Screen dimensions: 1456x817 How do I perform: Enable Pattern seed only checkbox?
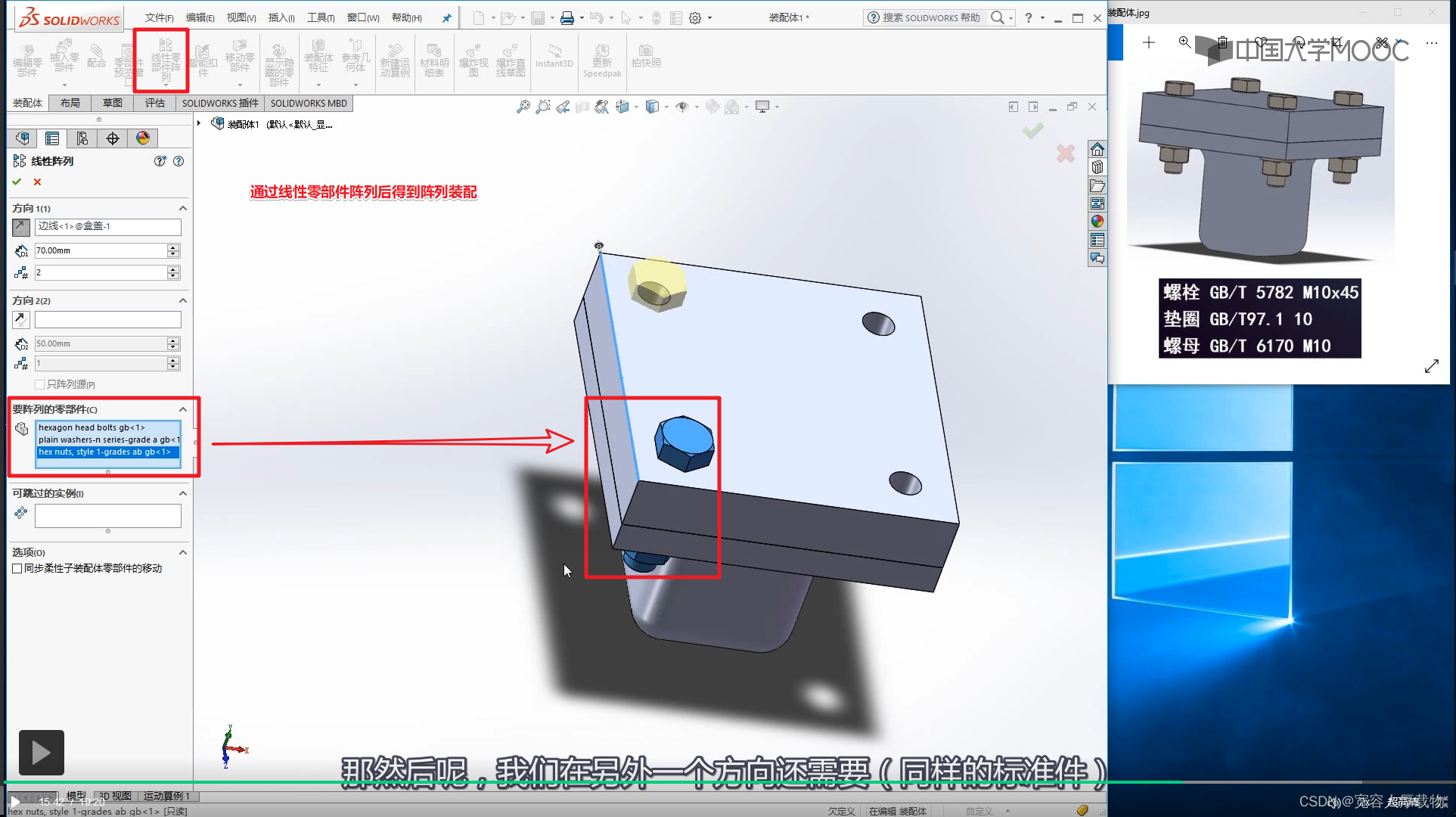coord(40,384)
